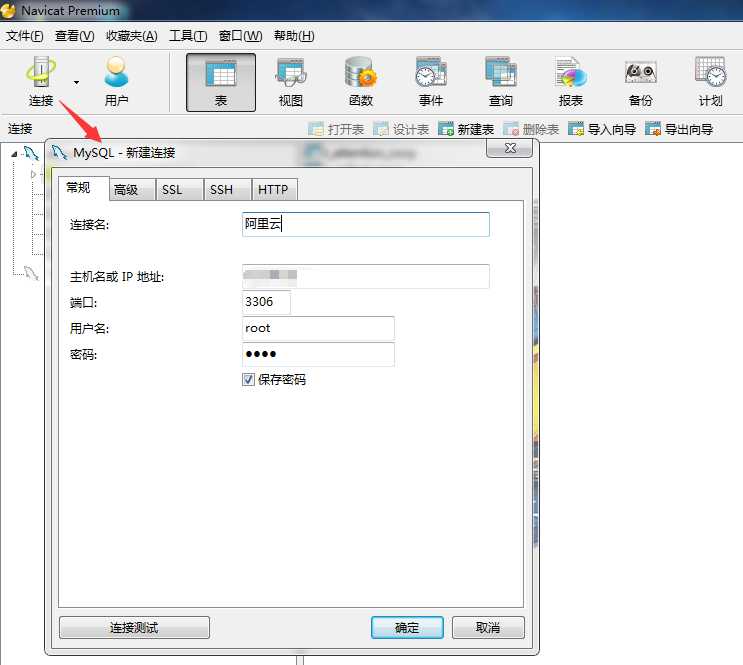Click the Test Connection (连接测试) button
This screenshot has height=665, width=743.
pos(134,628)
